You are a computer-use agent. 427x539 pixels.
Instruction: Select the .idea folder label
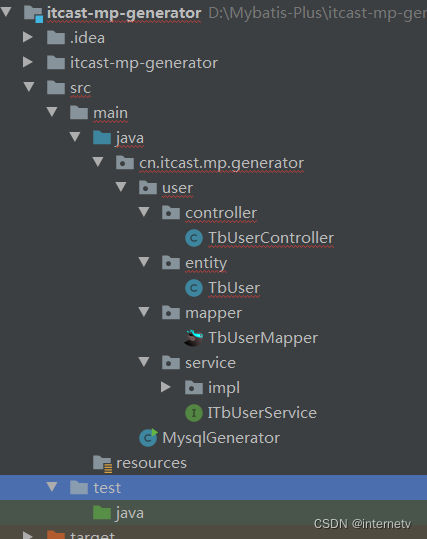(x=87, y=37)
